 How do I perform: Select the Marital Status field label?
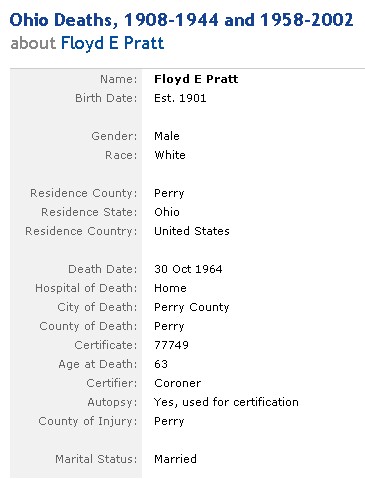96,459
